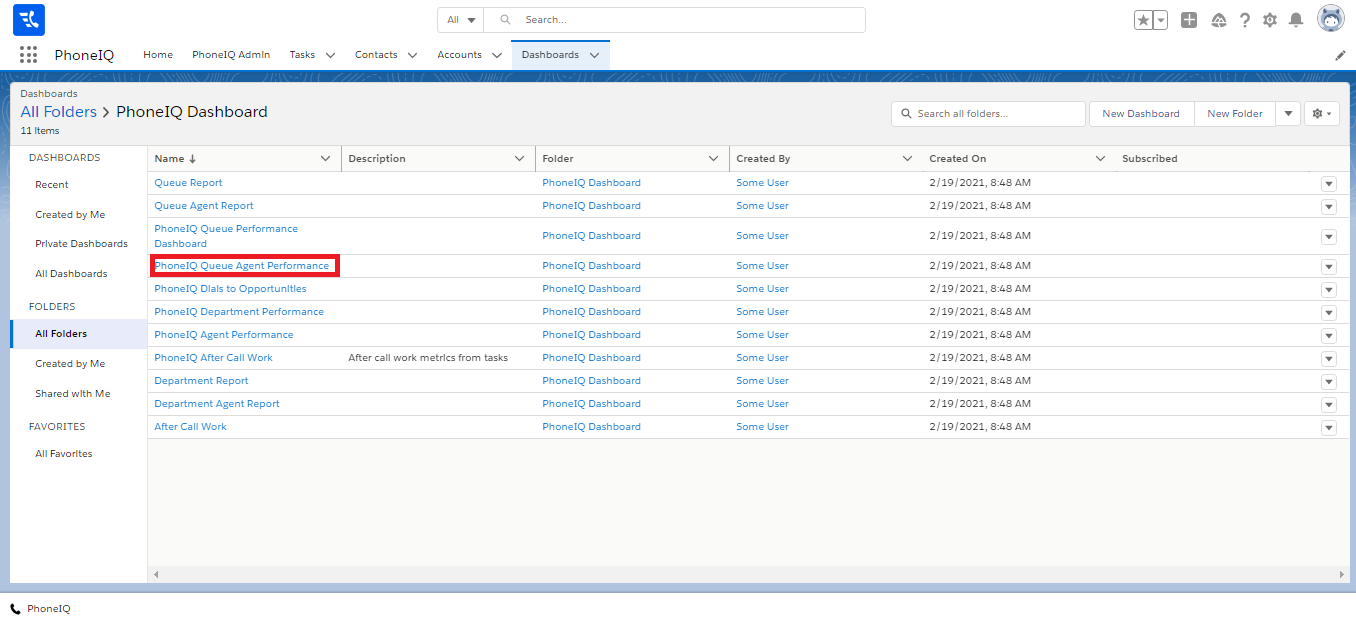Open the Setup gear icon
Viewport: 1356px width, 624px height.
1270,20
